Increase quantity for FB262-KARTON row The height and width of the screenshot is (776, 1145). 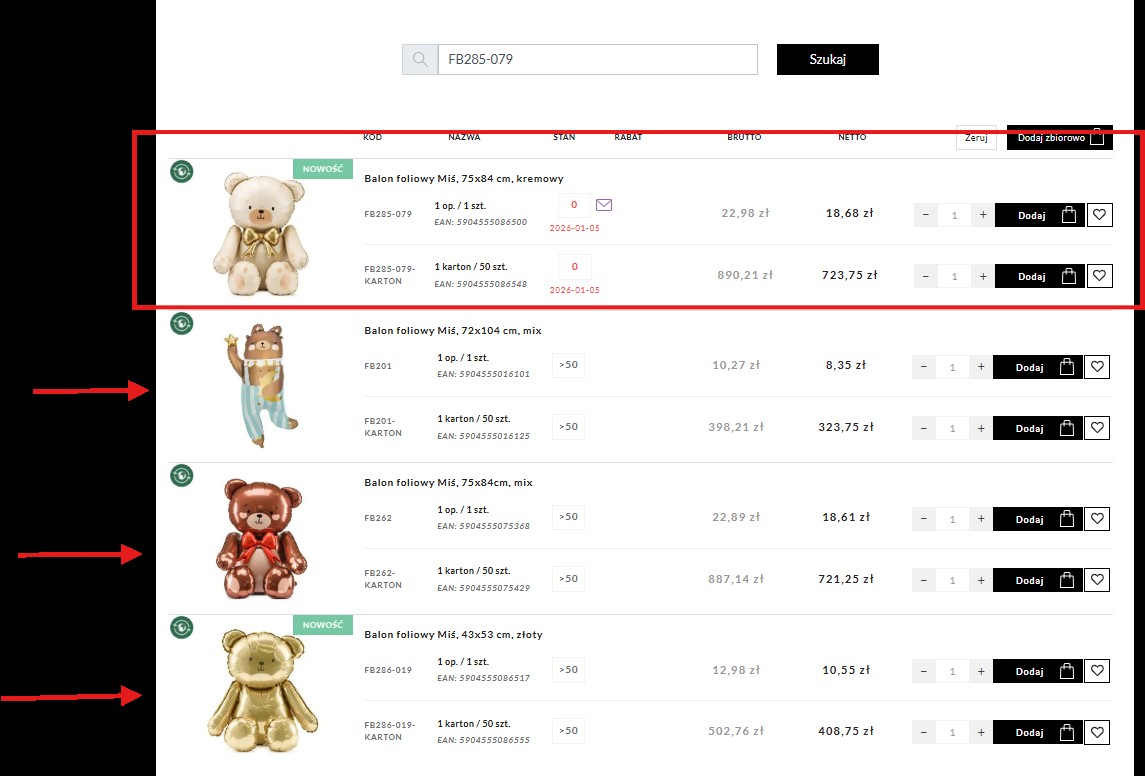981,580
